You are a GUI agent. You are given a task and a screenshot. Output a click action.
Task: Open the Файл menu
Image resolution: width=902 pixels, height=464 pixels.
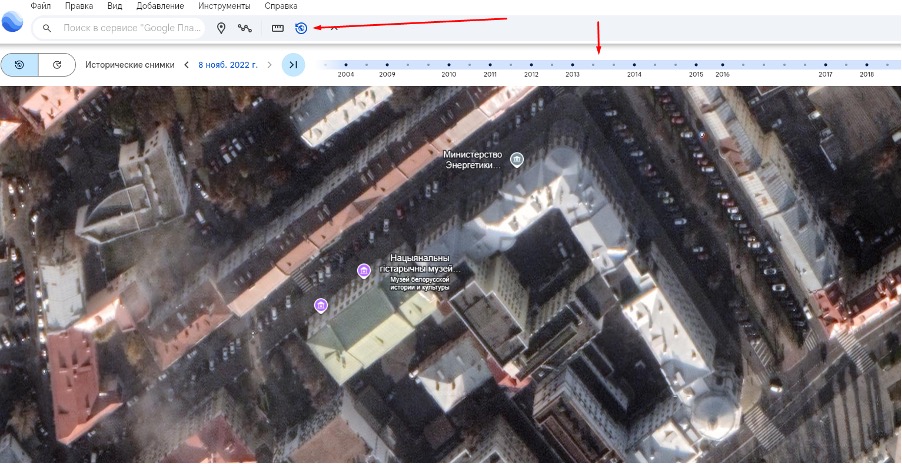coord(40,6)
